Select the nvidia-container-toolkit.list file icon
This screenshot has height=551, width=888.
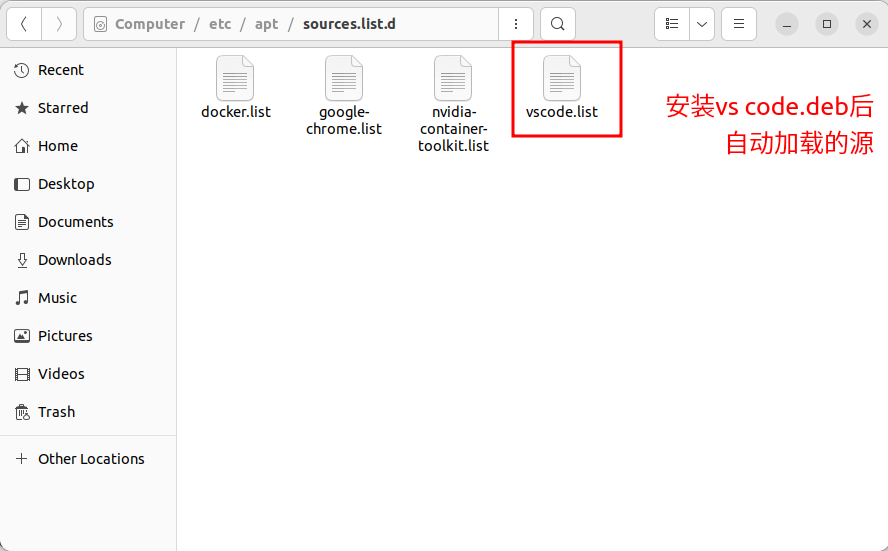pyautogui.click(x=453, y=78)
